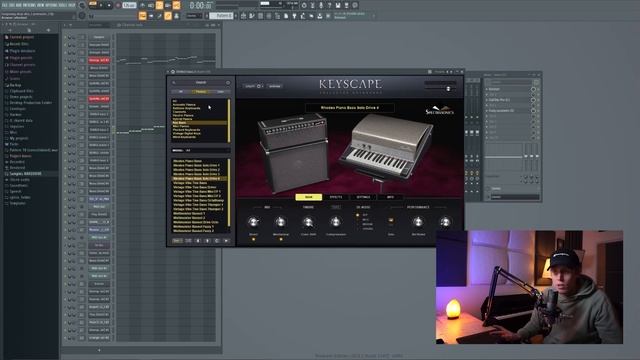Load the Rhodes Piano Bass Solo Drive 2 preset
This screenshot has height=360, width=640.
(x=196, y=170)
